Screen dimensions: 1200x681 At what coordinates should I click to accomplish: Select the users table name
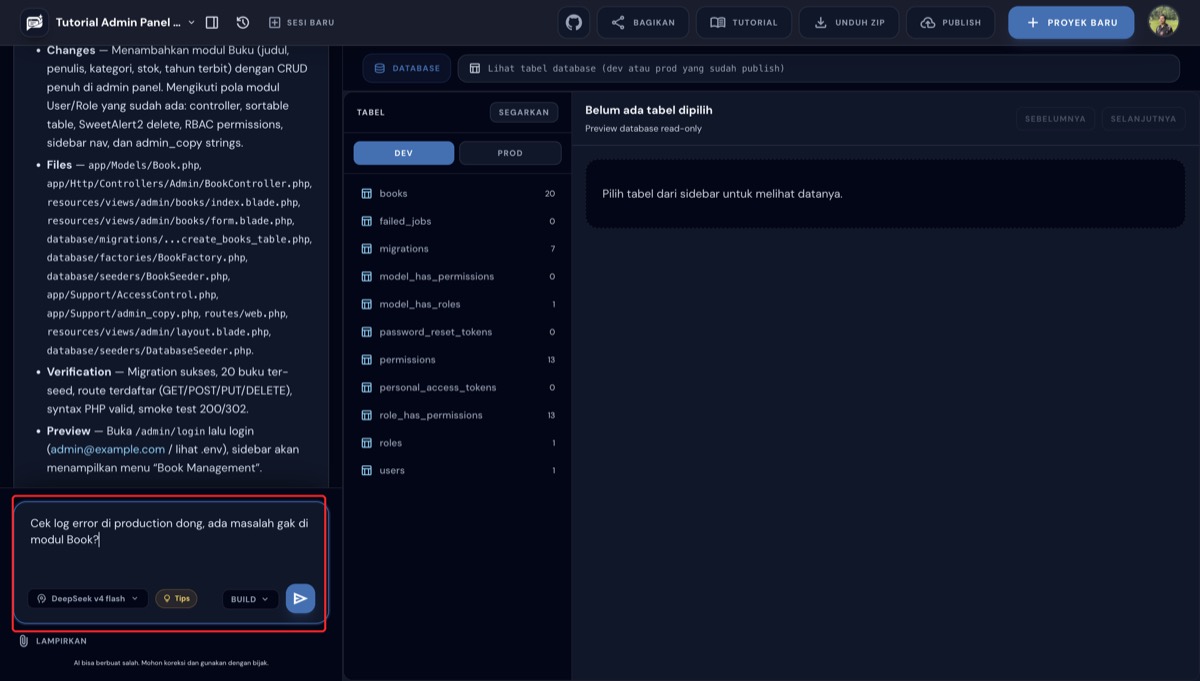click(x=392, y=470)
